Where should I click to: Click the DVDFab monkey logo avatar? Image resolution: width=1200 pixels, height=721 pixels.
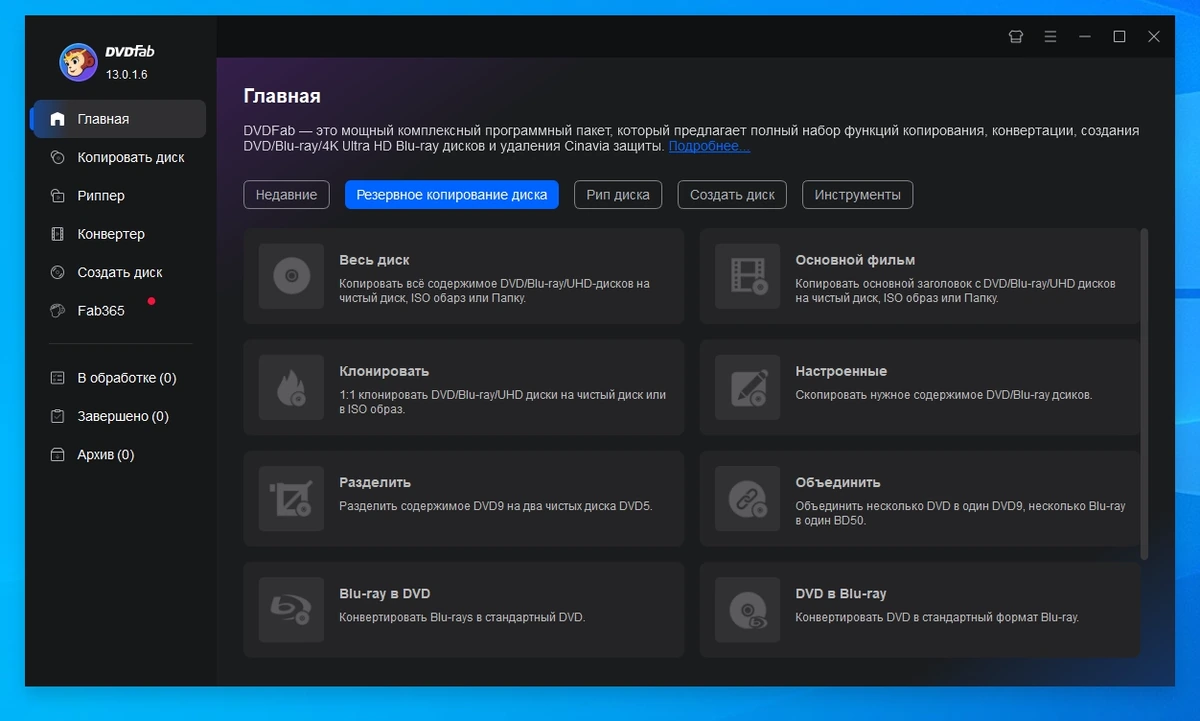[78, 63]
